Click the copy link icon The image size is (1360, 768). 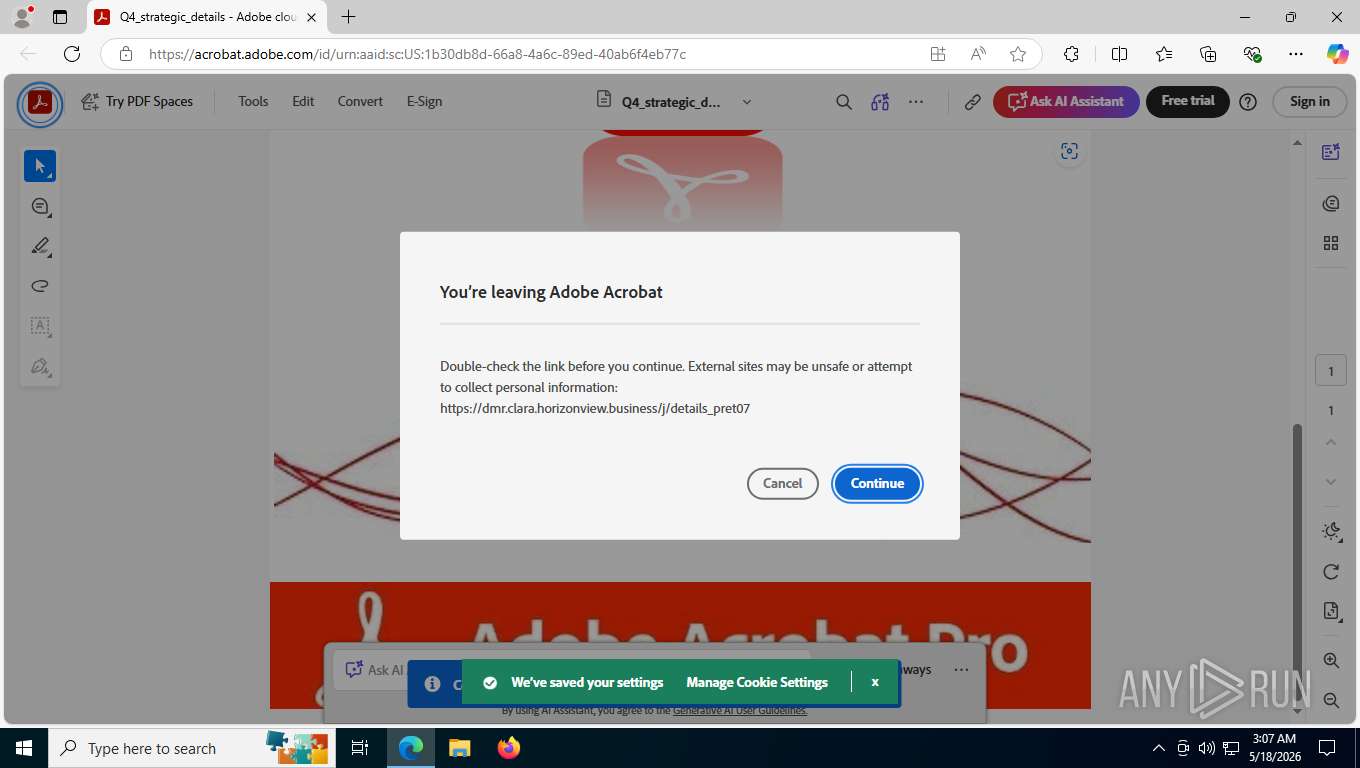972,101
